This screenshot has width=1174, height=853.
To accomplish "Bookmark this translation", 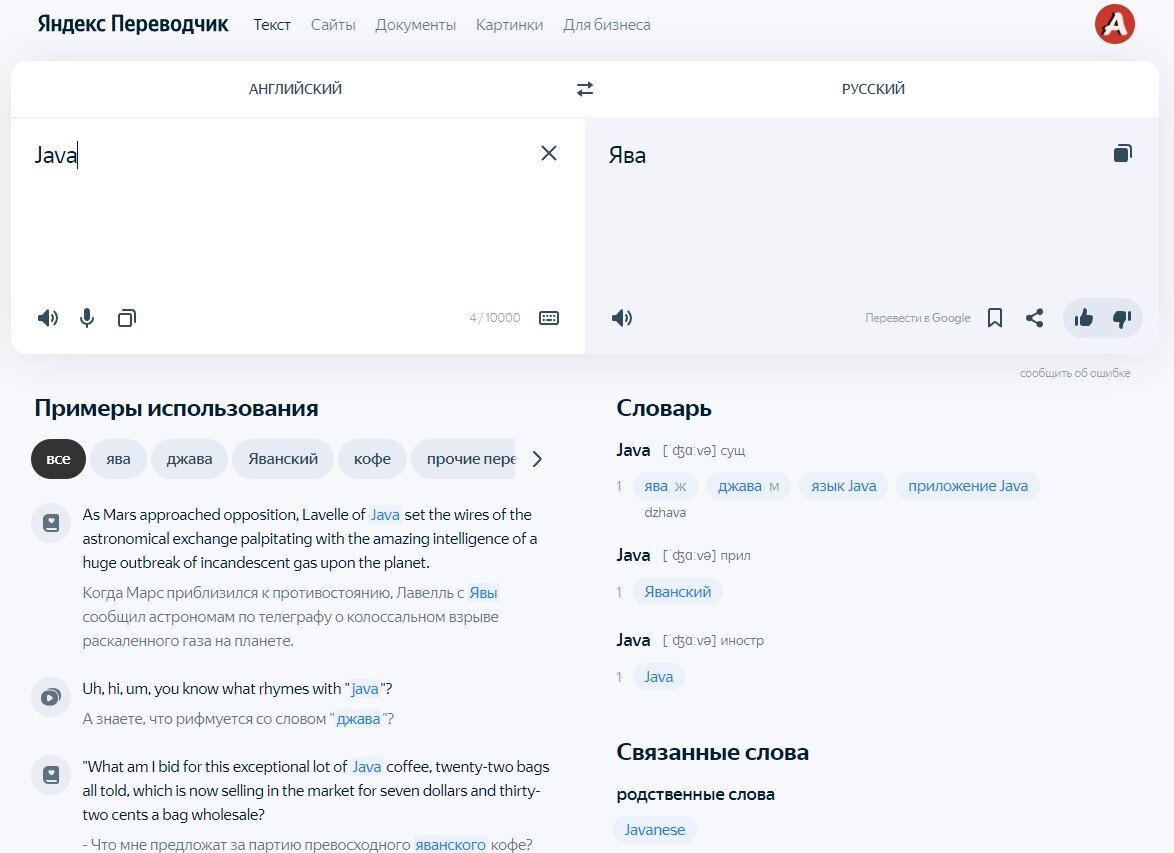I will [995, 318].
